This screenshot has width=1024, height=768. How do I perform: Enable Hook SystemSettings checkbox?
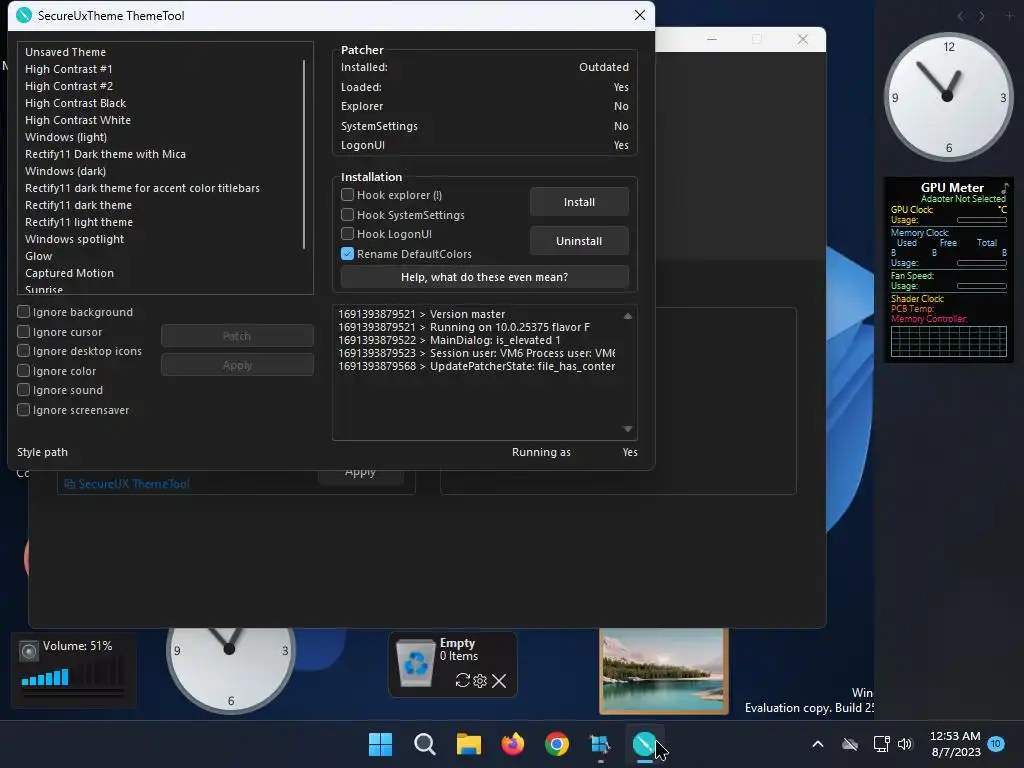pyautogui.click(x=347, y=214)
